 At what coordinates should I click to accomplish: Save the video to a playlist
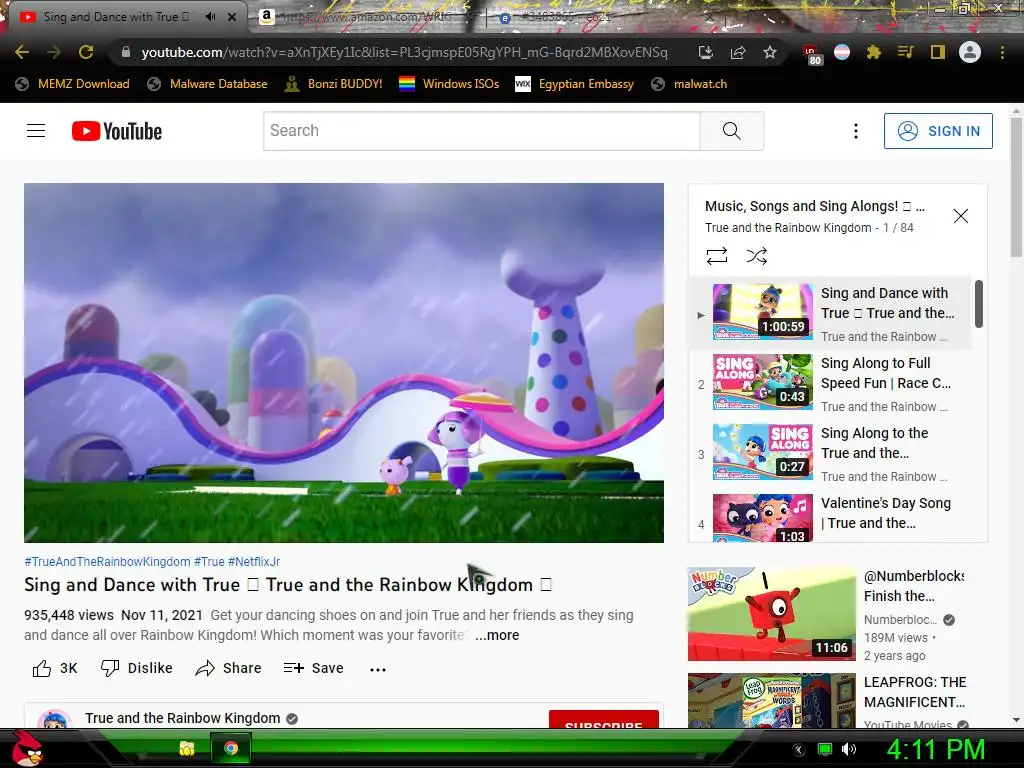click(x=313, y=668)
